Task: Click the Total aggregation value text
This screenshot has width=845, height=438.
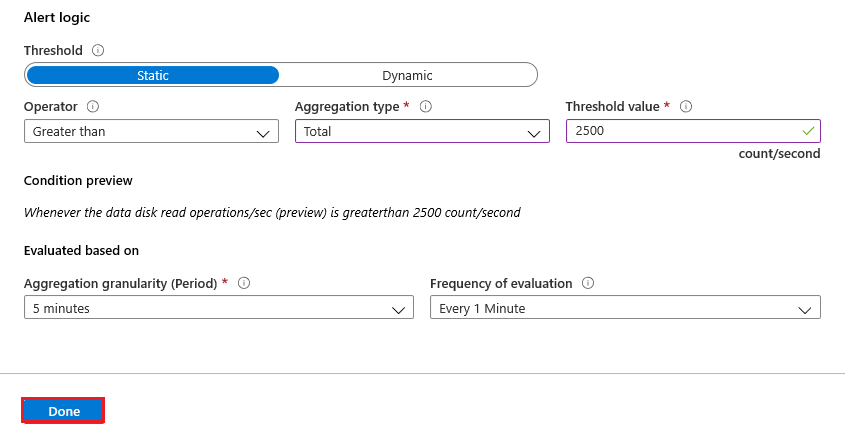Action: point(317,131)
